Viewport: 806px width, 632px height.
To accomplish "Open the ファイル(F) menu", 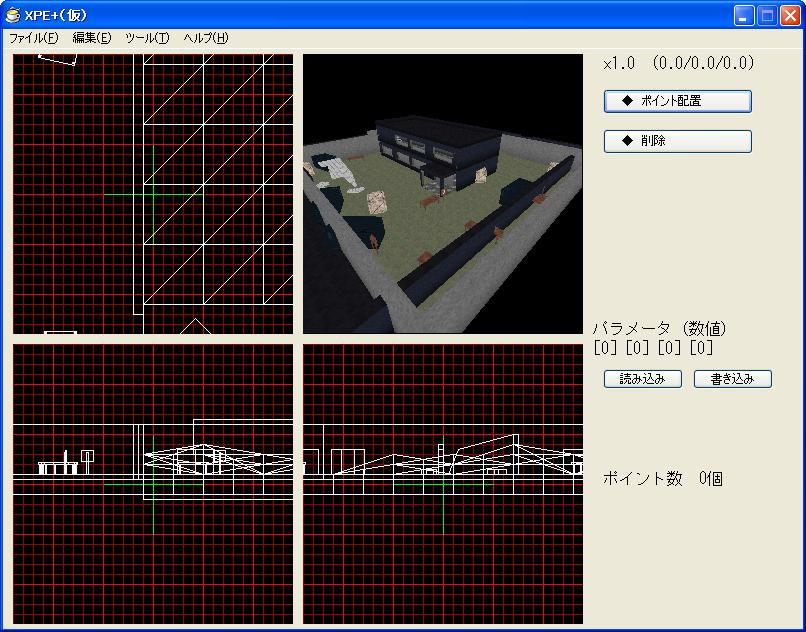I will [x=34, y=38].
